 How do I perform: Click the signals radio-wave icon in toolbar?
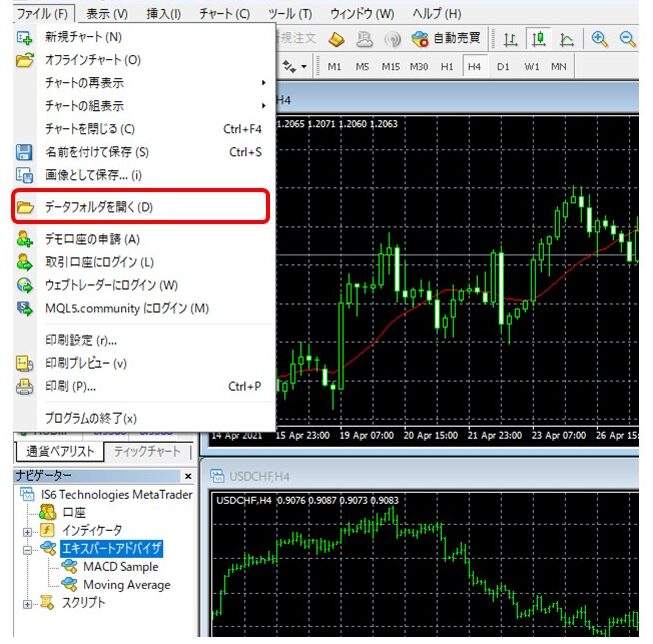392,39
